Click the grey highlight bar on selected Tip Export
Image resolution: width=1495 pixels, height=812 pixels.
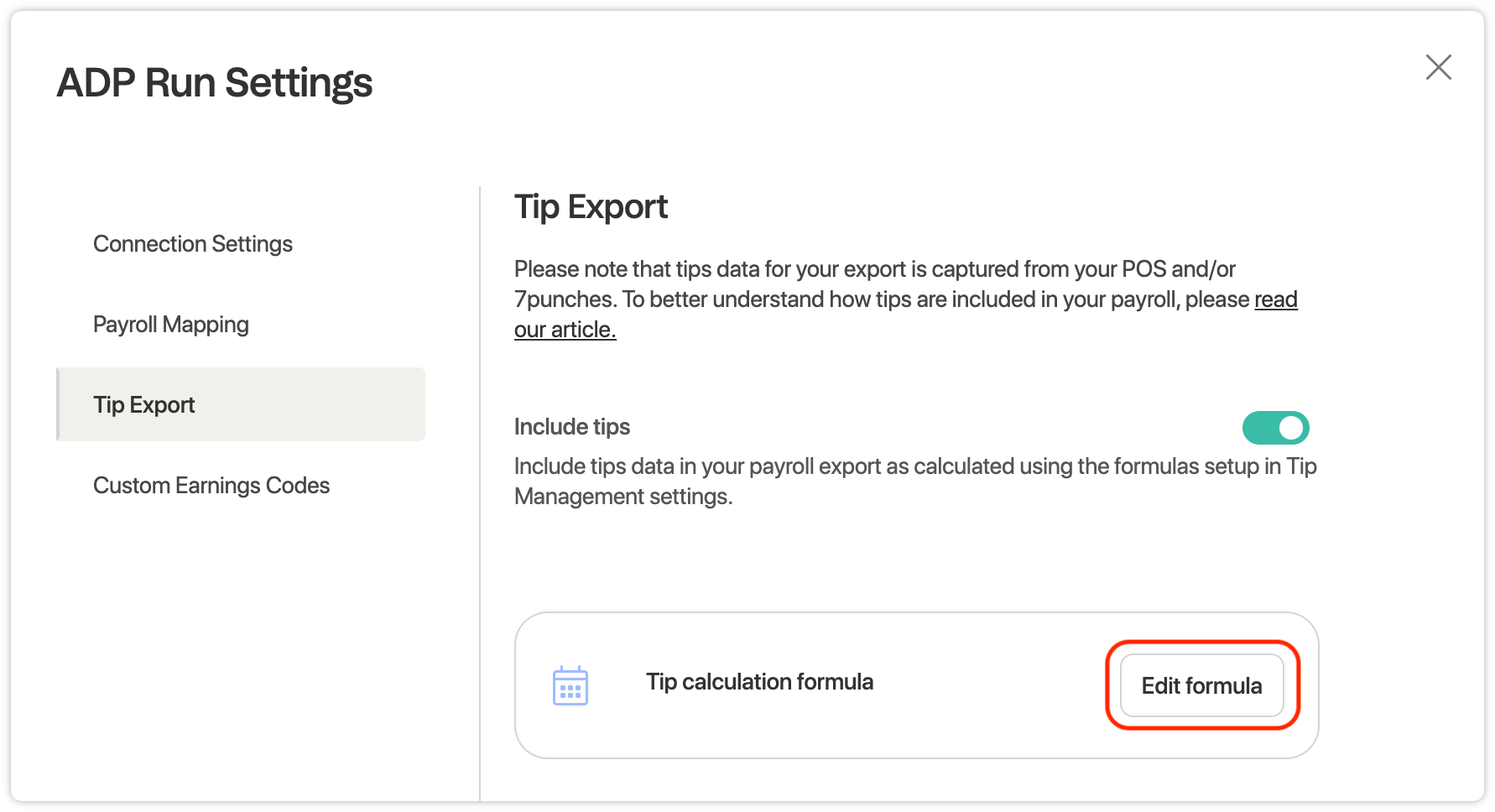click(x=336, y=405)
